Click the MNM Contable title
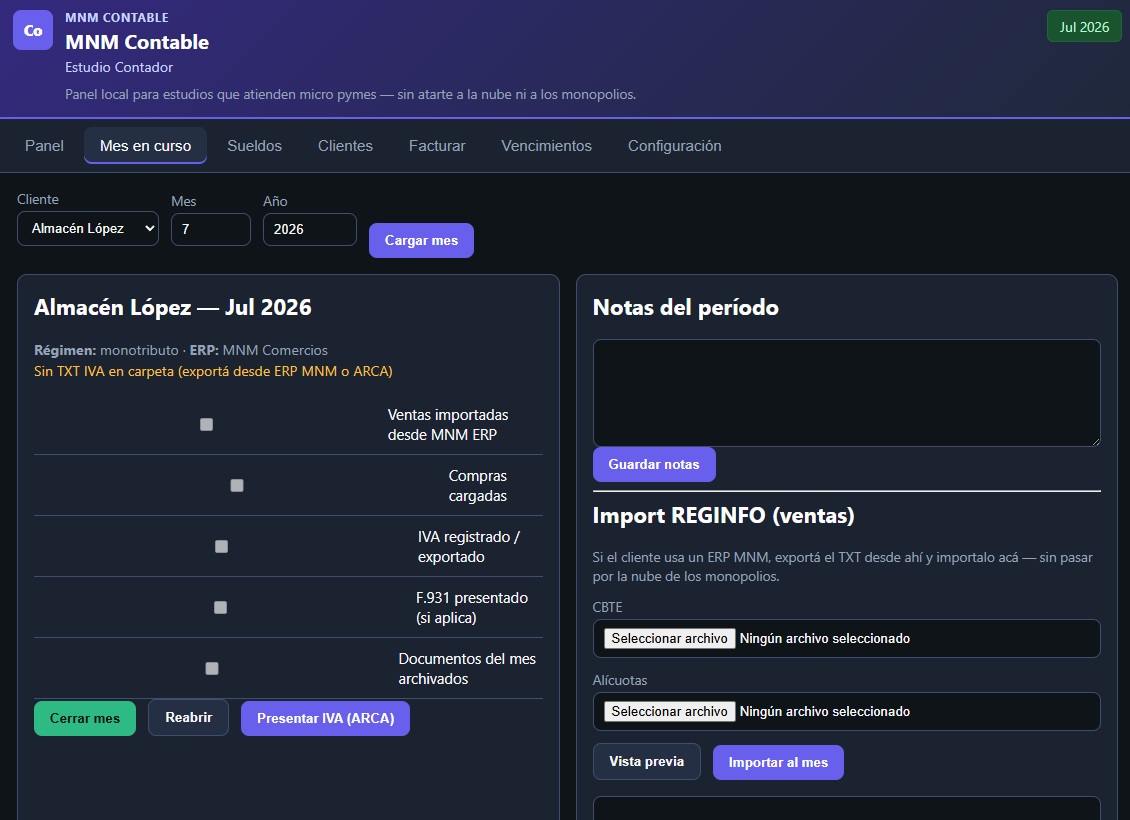This screenshot has width=1130, height=820. pyautogui.click(x=137, y=43)
